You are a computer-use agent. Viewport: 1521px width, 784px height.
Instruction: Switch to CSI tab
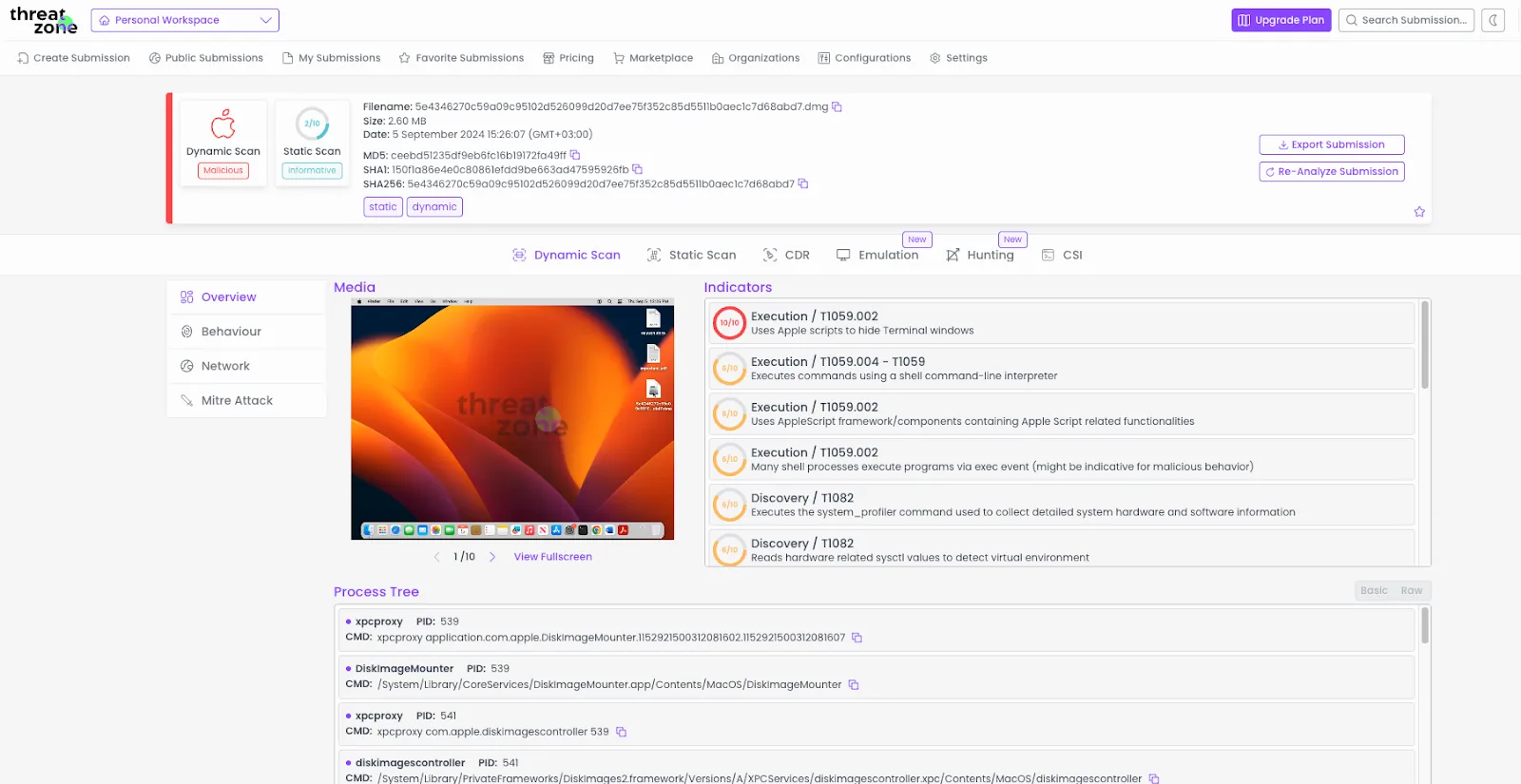click(1062, 255)
